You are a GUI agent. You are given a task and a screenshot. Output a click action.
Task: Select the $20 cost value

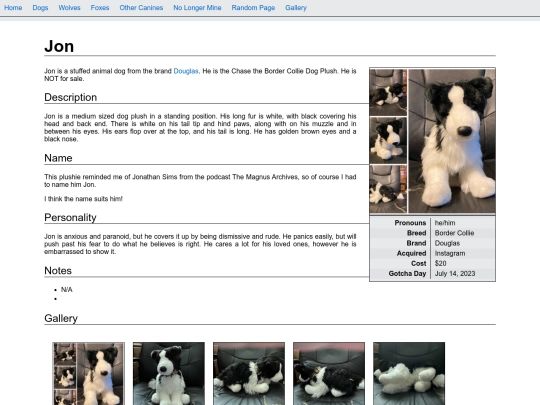[x=440, y=263]
